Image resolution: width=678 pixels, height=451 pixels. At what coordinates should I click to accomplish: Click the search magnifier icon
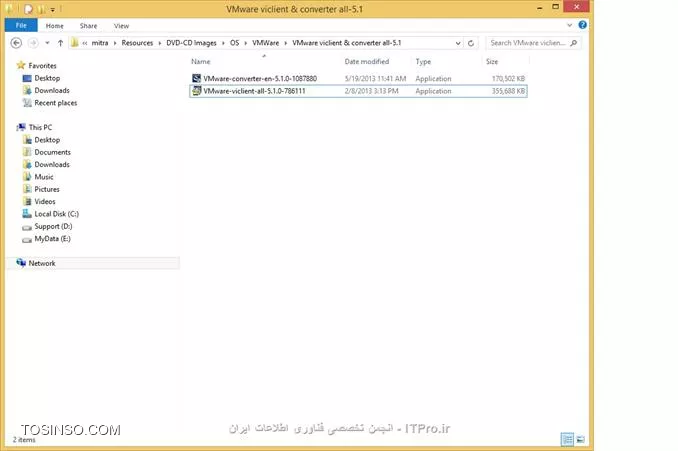574,43
